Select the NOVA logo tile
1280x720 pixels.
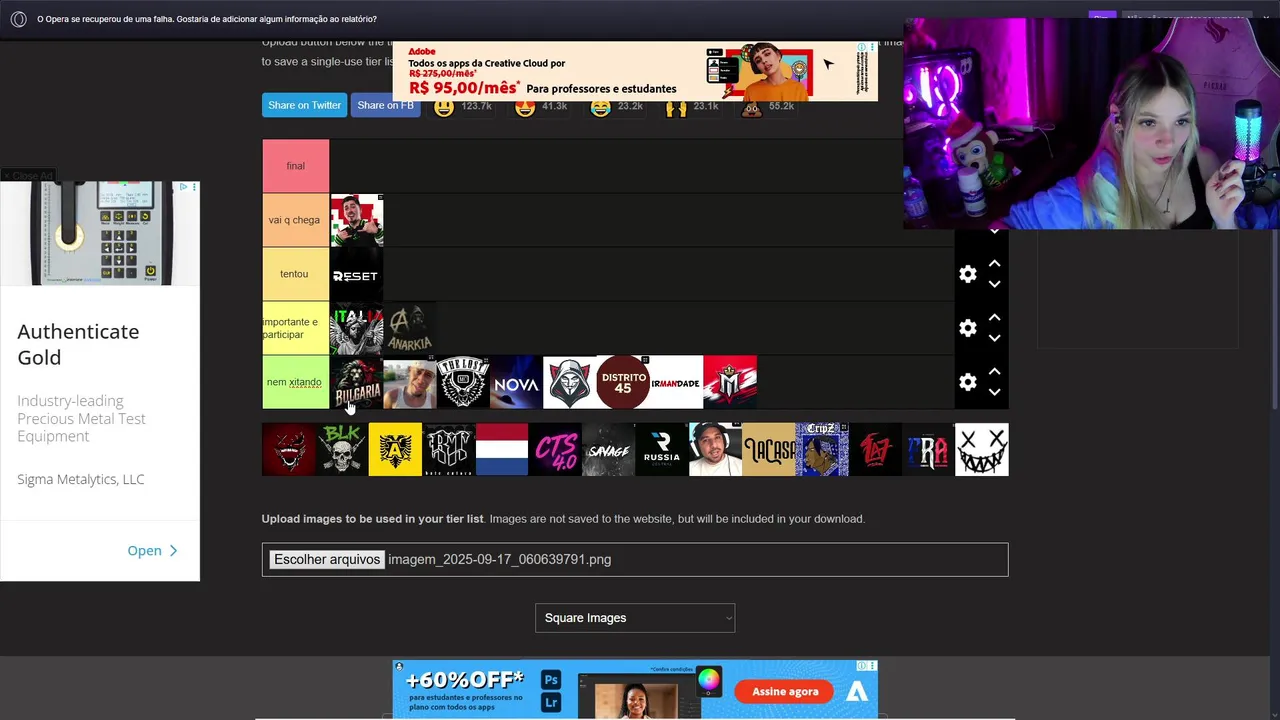point(516,382)
